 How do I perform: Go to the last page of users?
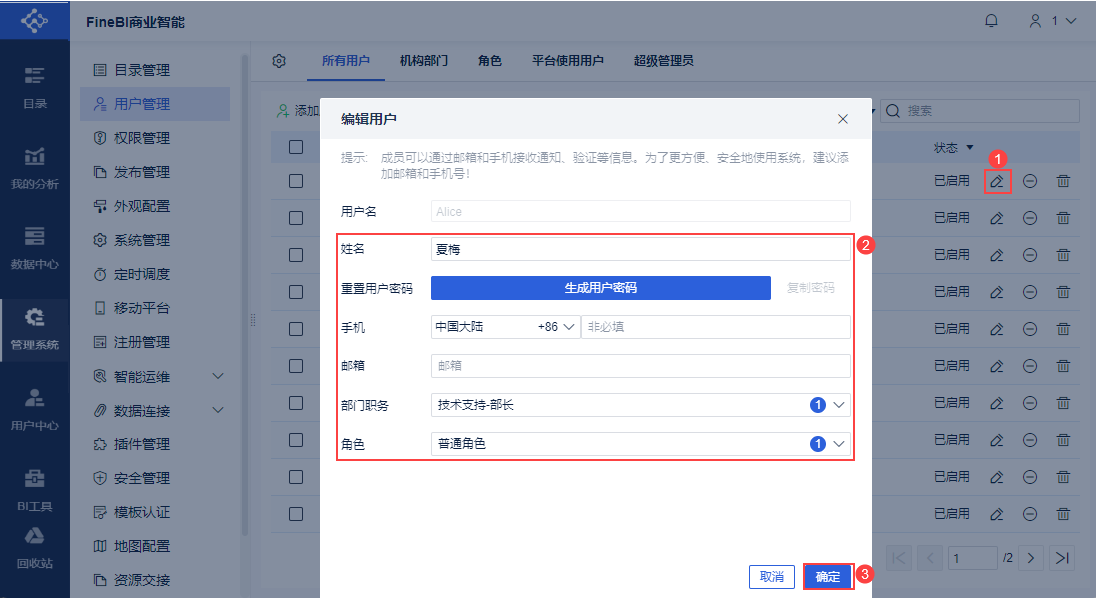(1062, 557)
